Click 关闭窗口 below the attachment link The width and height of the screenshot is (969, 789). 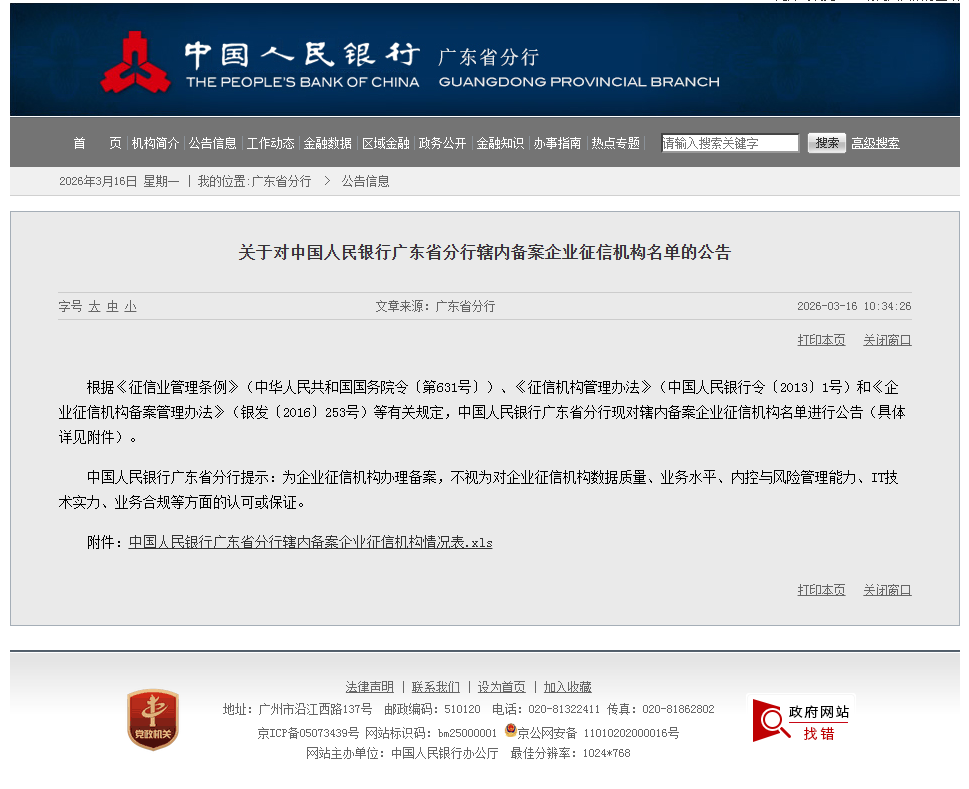click(887, 590)
